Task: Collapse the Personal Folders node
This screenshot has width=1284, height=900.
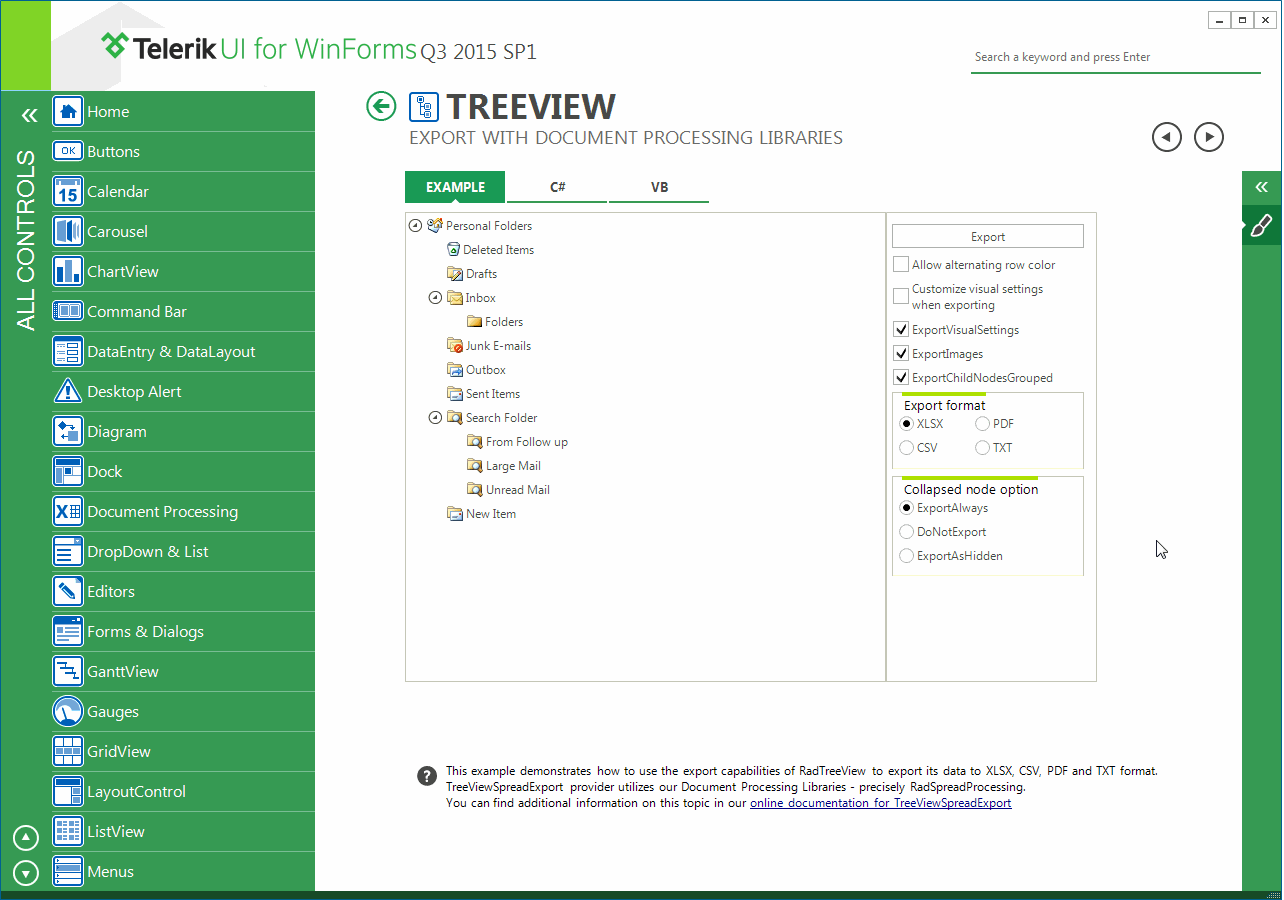Action: (x=416, y=226)
